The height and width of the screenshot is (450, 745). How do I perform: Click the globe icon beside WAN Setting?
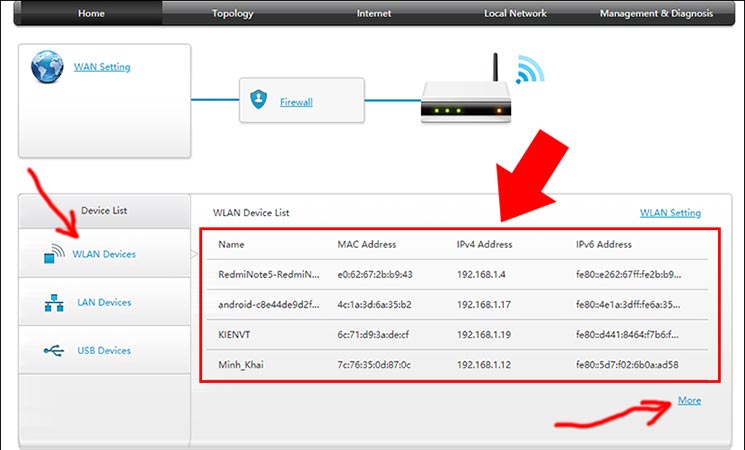click(47, 67)
